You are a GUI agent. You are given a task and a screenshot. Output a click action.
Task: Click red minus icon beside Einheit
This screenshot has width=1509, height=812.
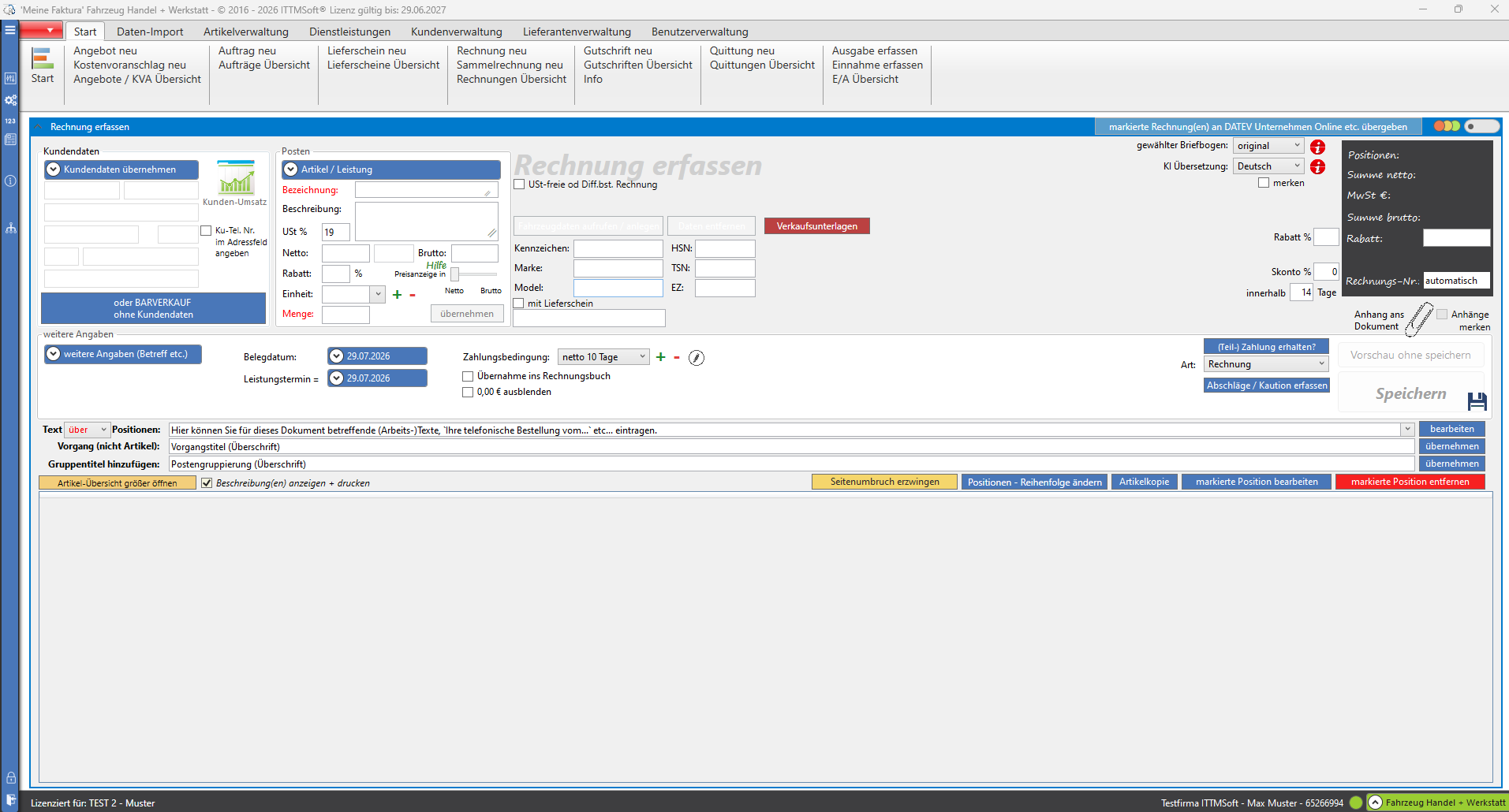(x=413, y=295)
